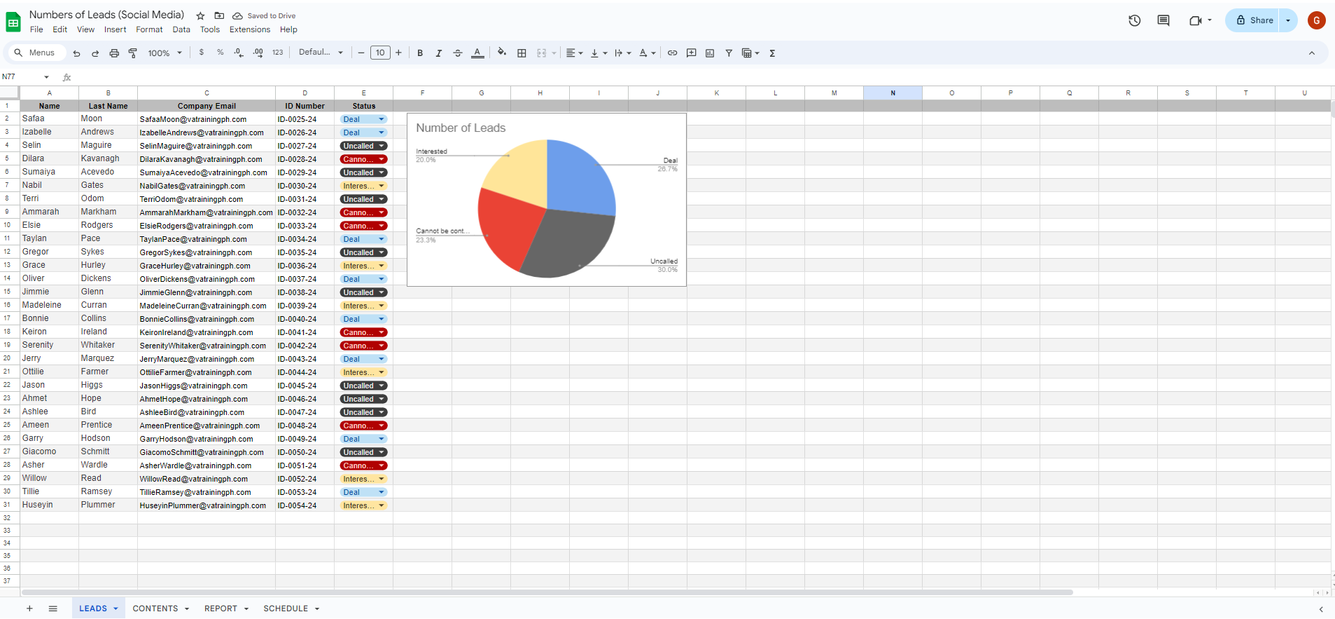Collapse the toolbar with the up chevron
The width and height of the screenshot is (1335, 619).
point(1312,53)
